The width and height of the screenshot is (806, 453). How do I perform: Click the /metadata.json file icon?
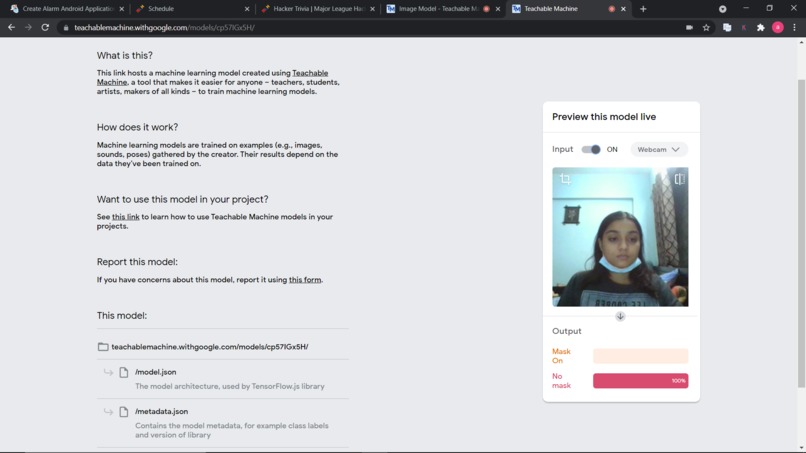pos(123,412)
